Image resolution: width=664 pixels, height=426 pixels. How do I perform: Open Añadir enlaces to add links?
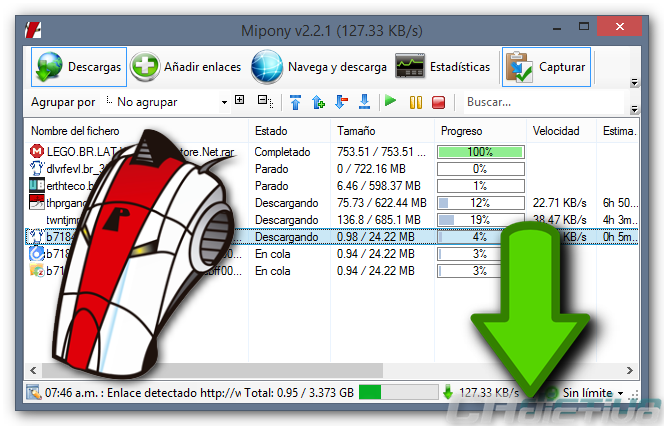click(185, 67)
